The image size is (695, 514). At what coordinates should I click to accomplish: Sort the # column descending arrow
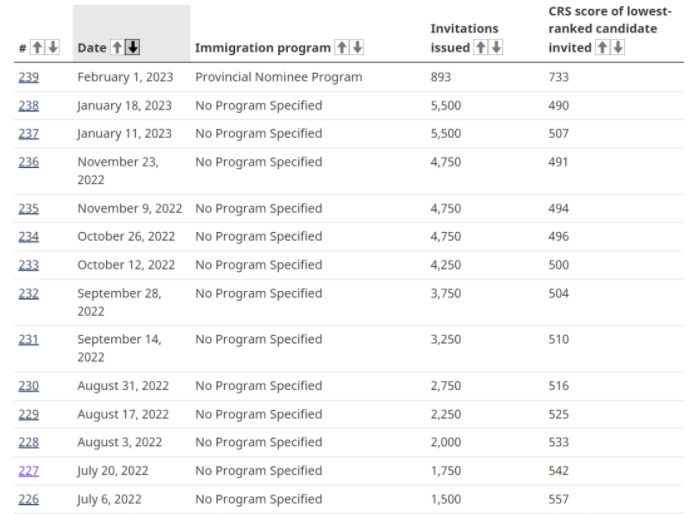[x=53, y=47]
